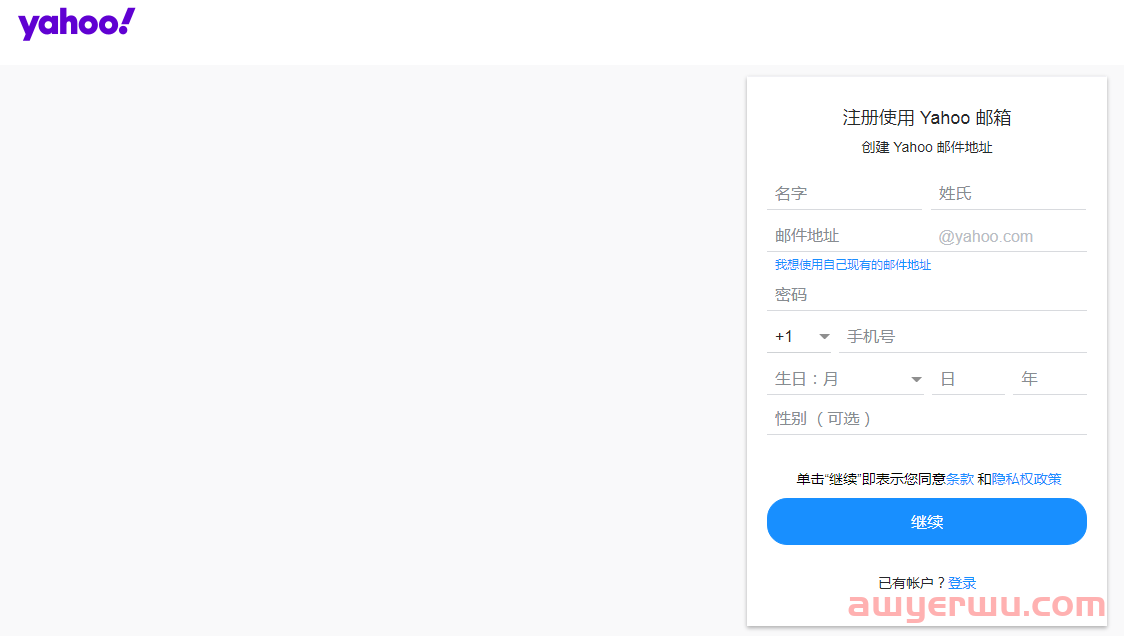Click the 注册使用 Yahoo 邮箱 heading
The width and height of the screenshot is (1124, 636).
click(926, 118)
